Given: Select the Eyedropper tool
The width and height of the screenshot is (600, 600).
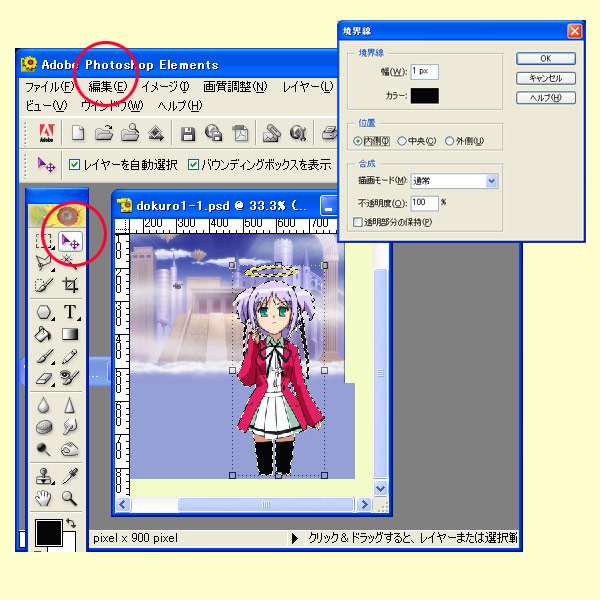Looking at the screenshot, I should tap(70, 476).
